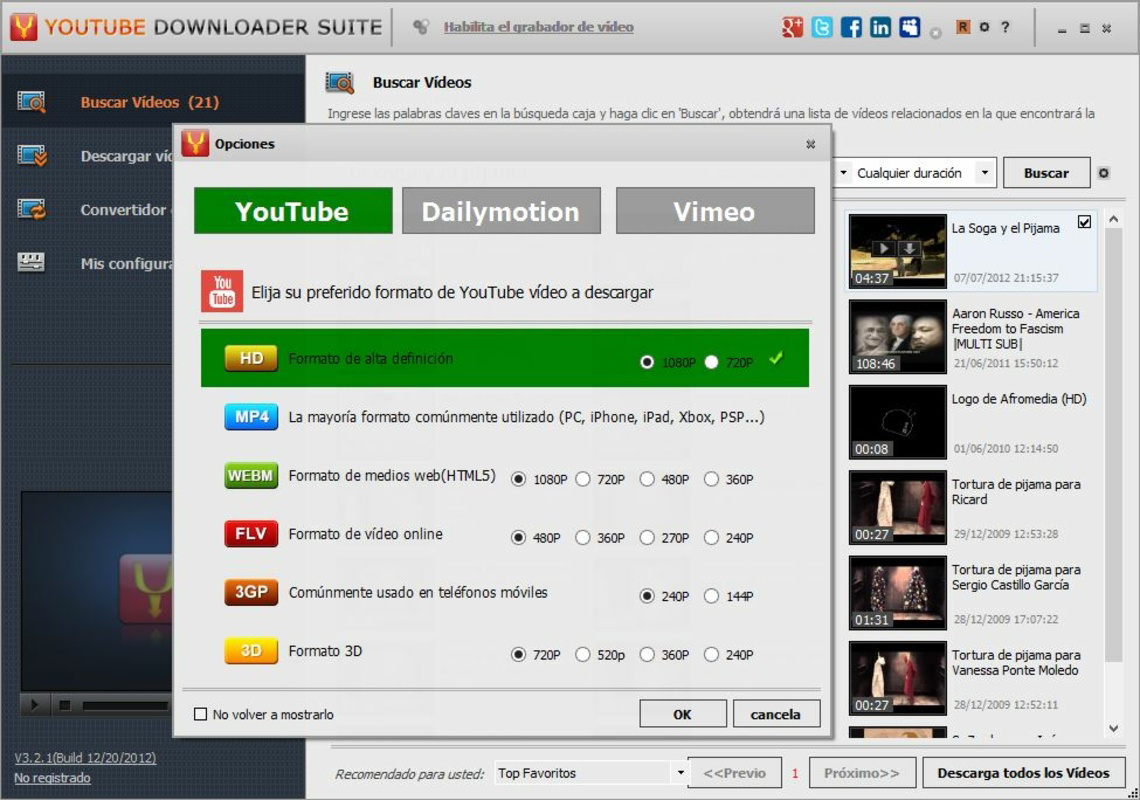Click scroll down arrow in results list
This screenshot has width=1140, height=800.
[x=1113, y=728]
